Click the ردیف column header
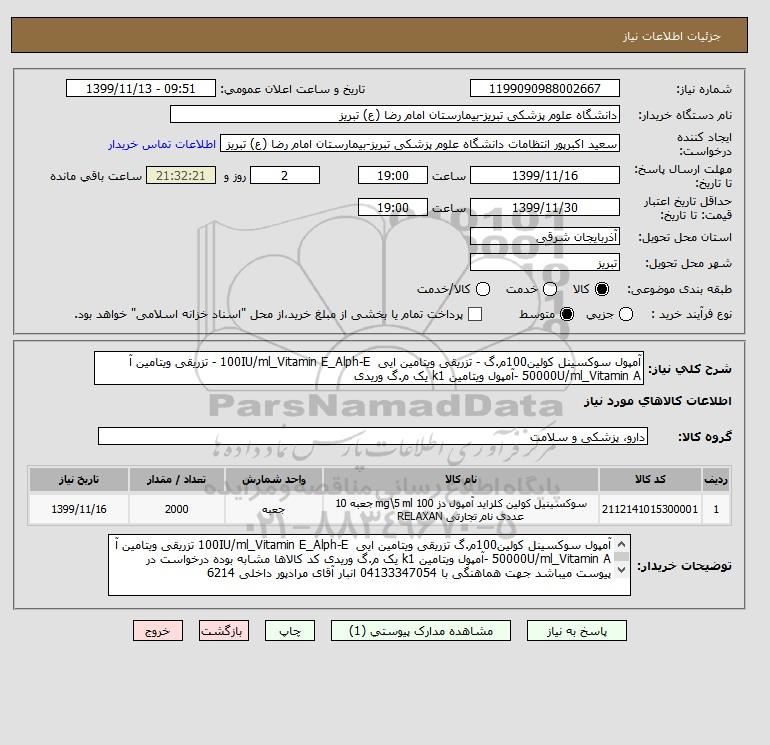This screenshot has height=745, width=770. (x=716, y=479)
